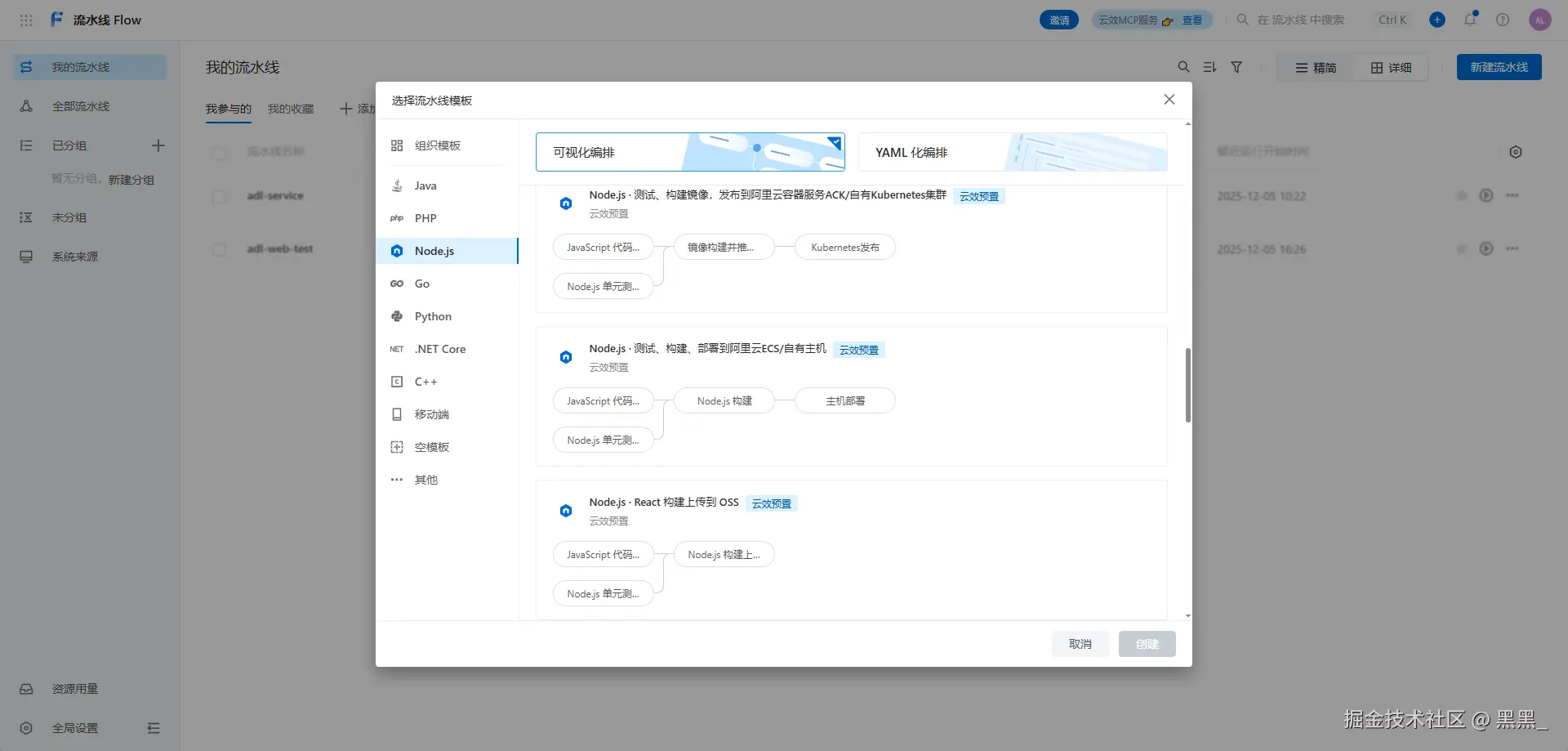Click the 镜像构建并推... stage node
This screenshot has height=751, width=1568.
click(724, 248)
